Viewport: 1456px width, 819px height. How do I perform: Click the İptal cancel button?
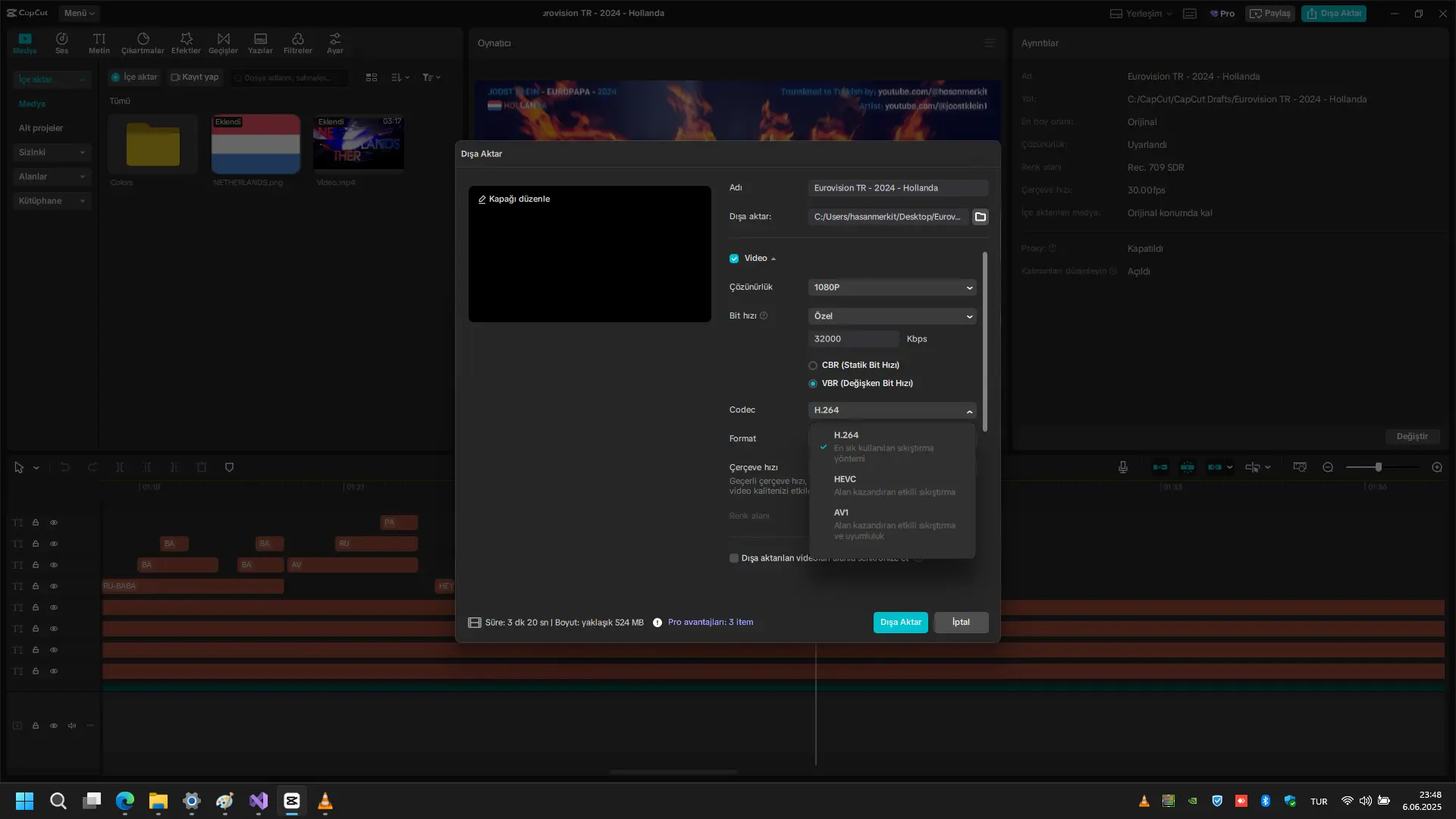click(961, 623)
